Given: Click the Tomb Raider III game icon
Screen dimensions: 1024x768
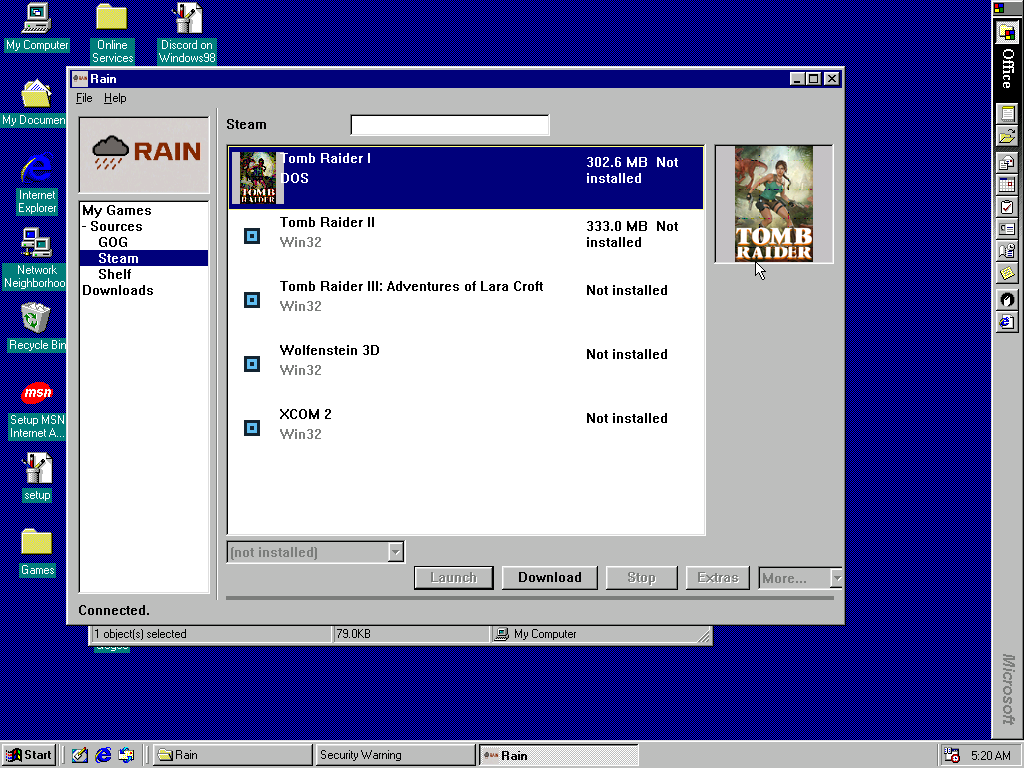Looking at the screenshot, I should (251, 300).
